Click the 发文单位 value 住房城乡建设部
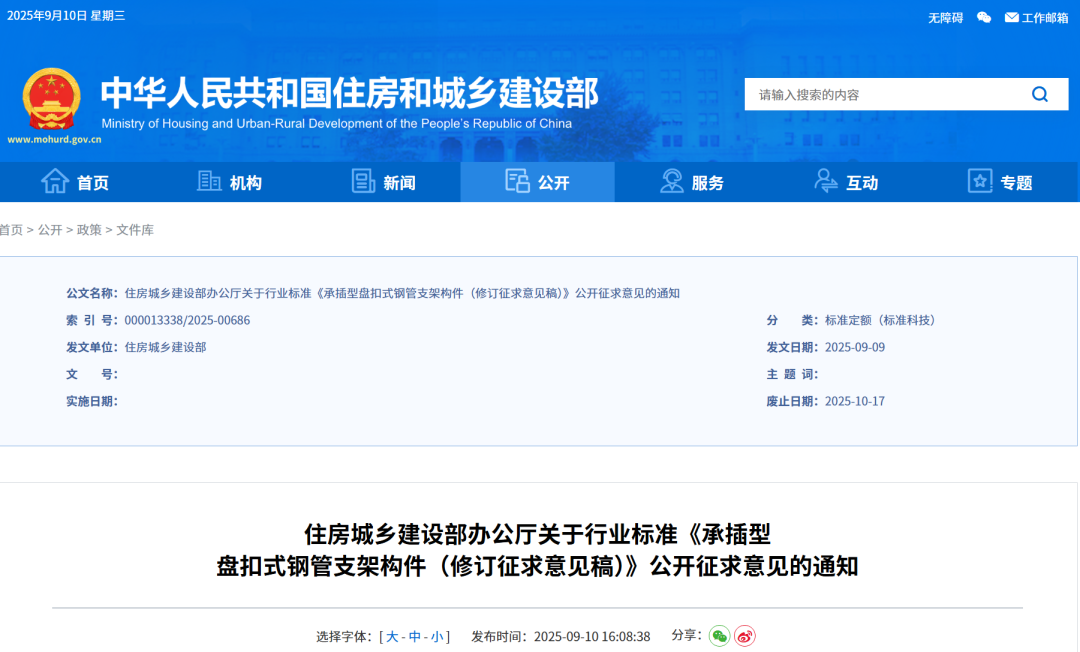The height and width of the screenshot is (652, 1080). coord(165,347)
